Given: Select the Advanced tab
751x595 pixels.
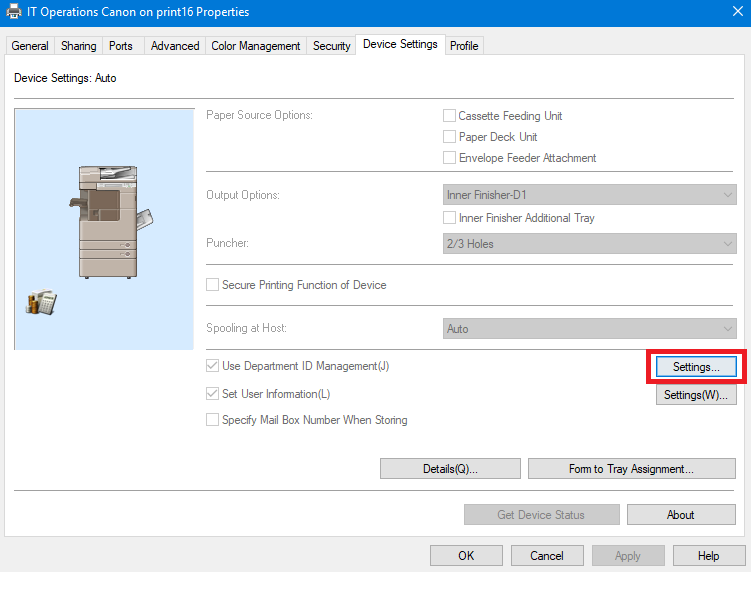Looking at the screenshot, I should pos(175,46).
